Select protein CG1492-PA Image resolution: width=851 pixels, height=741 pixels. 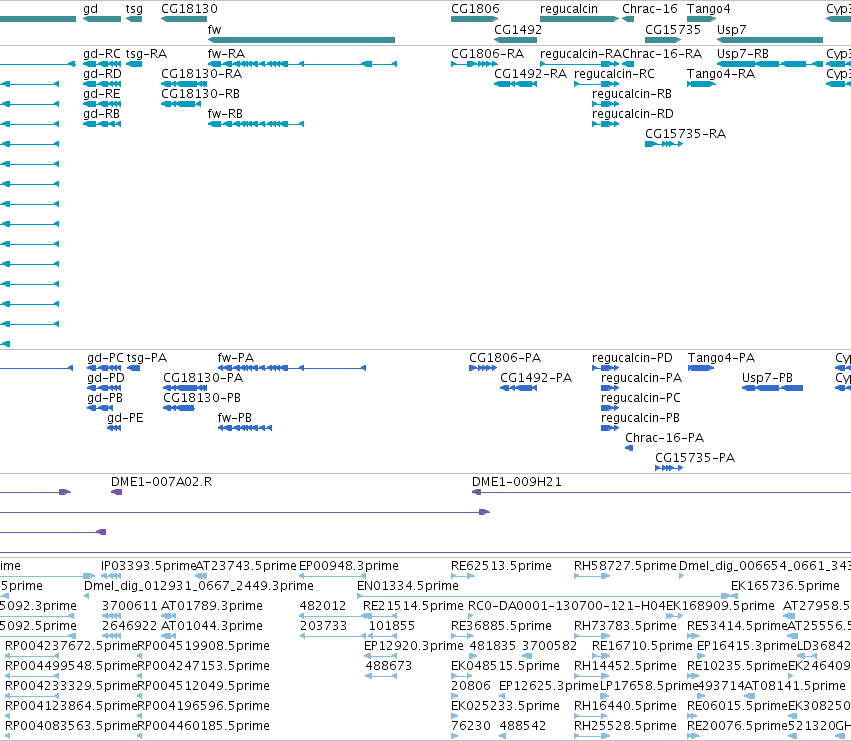tap(518, 388)
